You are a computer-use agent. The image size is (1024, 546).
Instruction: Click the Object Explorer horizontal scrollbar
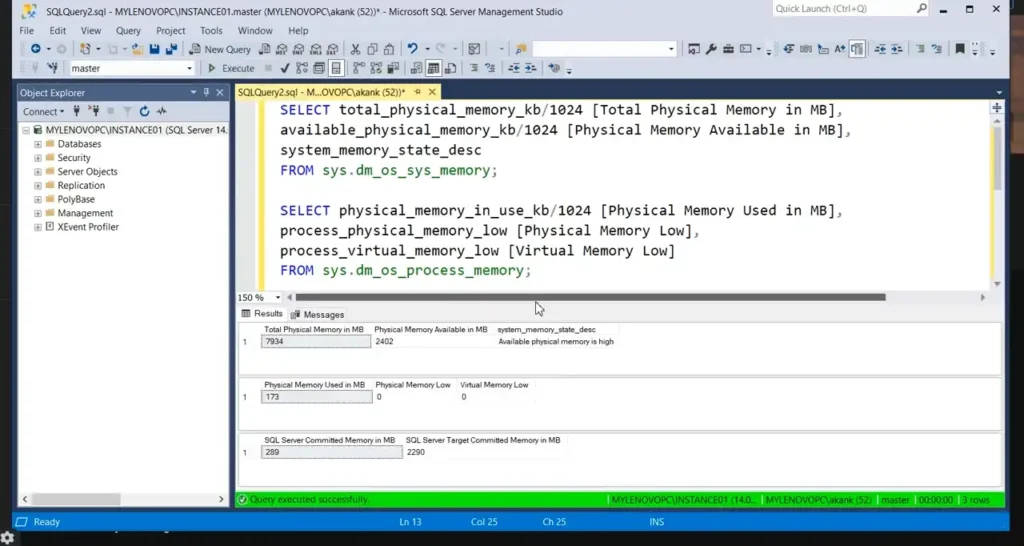click(x=76, y=499)
